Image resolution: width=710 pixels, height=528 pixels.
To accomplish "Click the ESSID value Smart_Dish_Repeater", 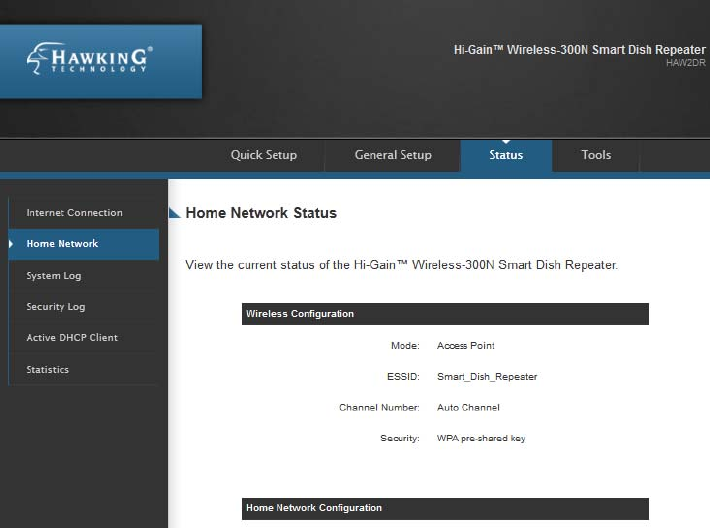I will pyautogui.click(x=487, y=377).
